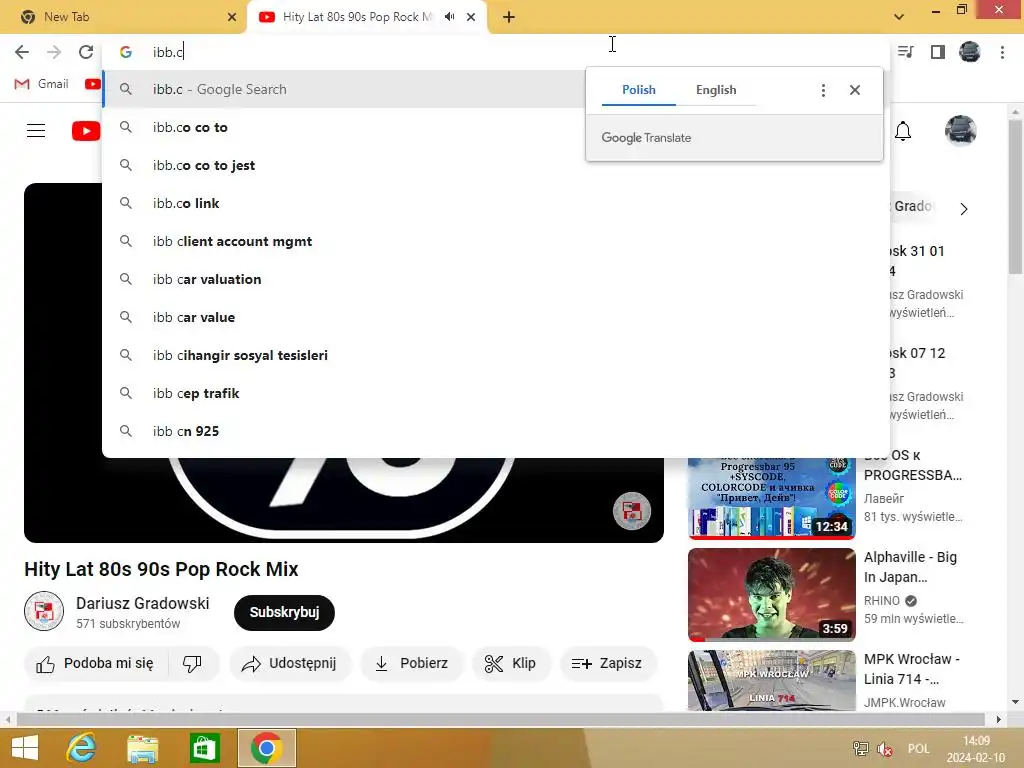Image resolution: width=1024 pixels, height=768 pixels.
Task: Open Chrome three-dot menu
Action: pos(1002,52)
